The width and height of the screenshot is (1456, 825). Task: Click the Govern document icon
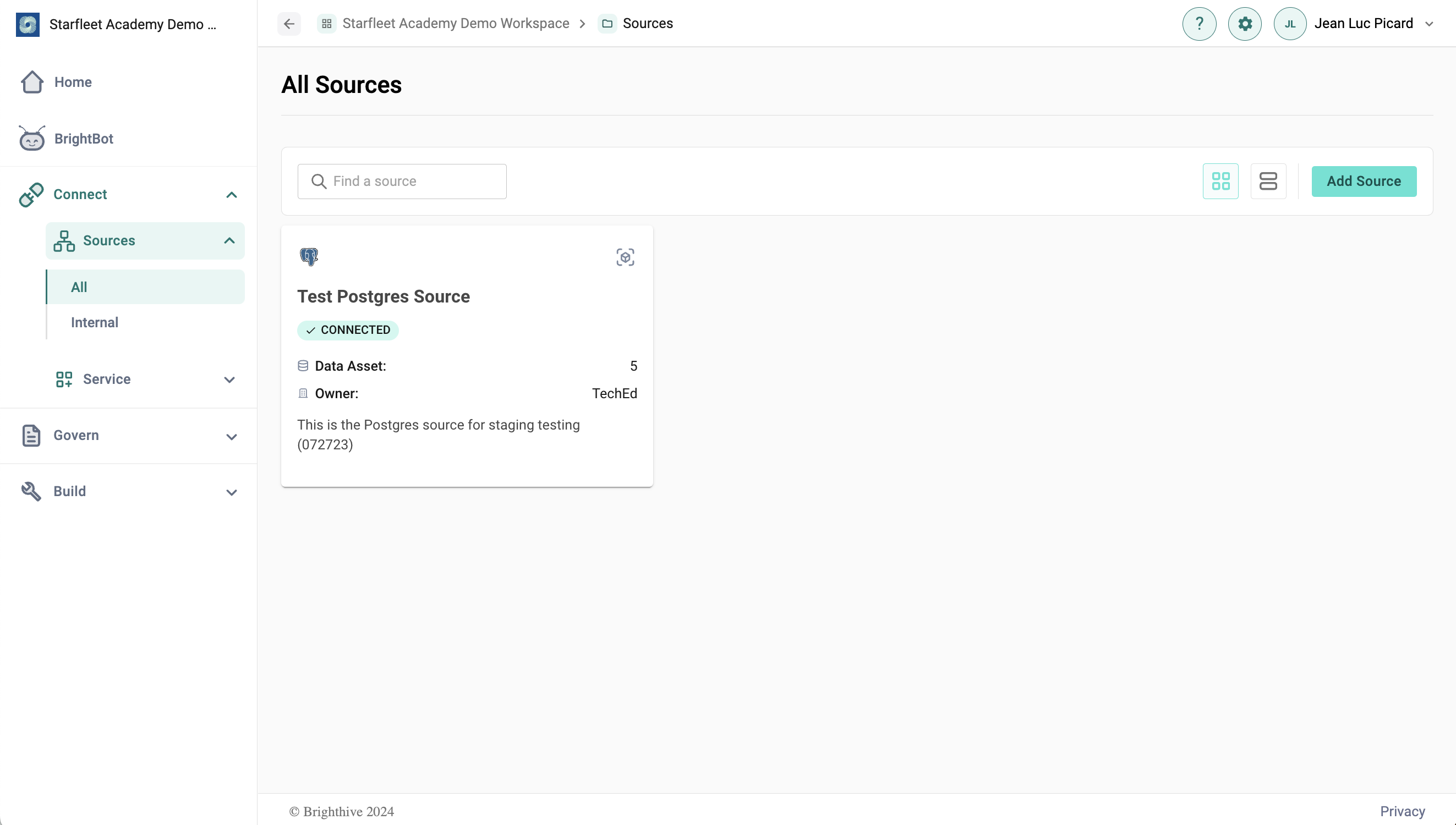click(31, 436)
